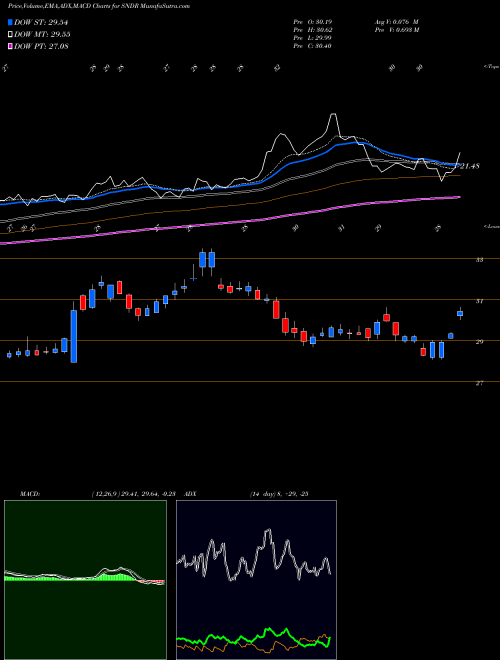The image size is (500, 660).
Task: Click the 'Pre V: 0.693 M' value
Action: click(396, 30)
